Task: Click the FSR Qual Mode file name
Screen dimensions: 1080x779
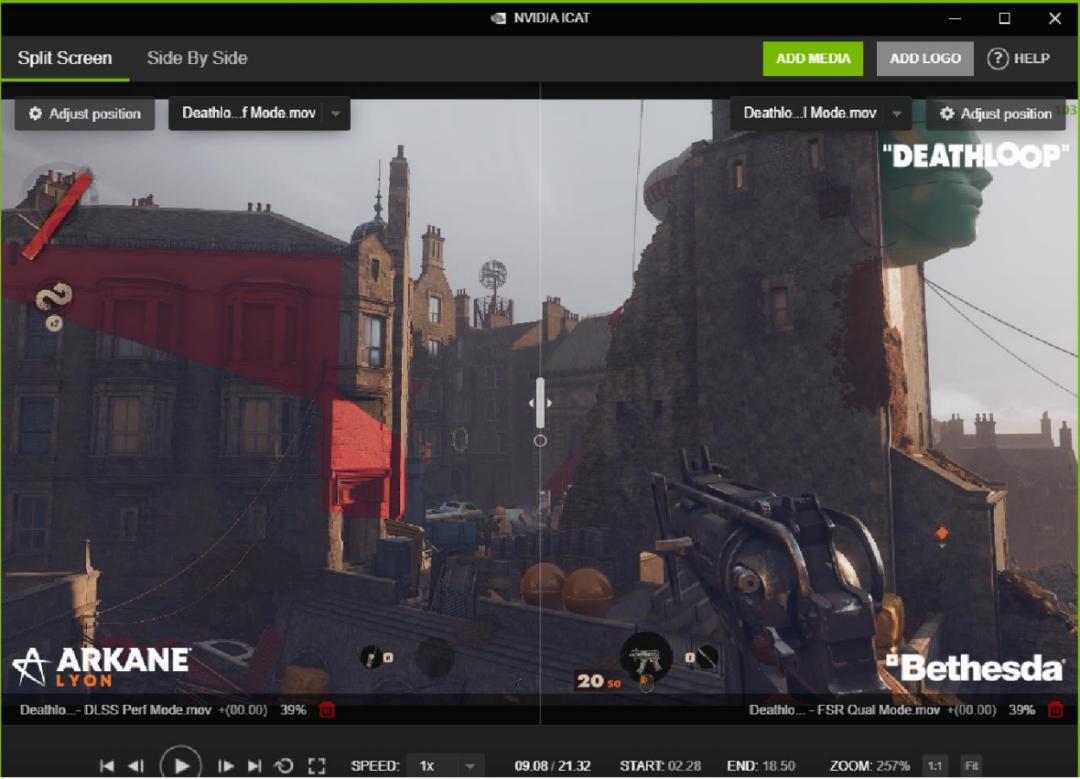Action: [x=844, y=710]
